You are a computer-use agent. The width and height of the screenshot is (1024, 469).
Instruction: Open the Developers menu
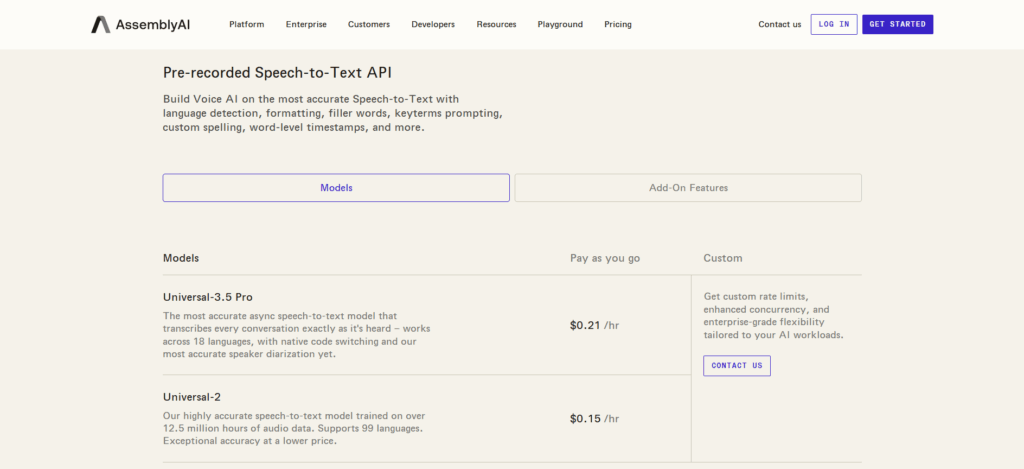pyautogui.click(x=433, y=25)
